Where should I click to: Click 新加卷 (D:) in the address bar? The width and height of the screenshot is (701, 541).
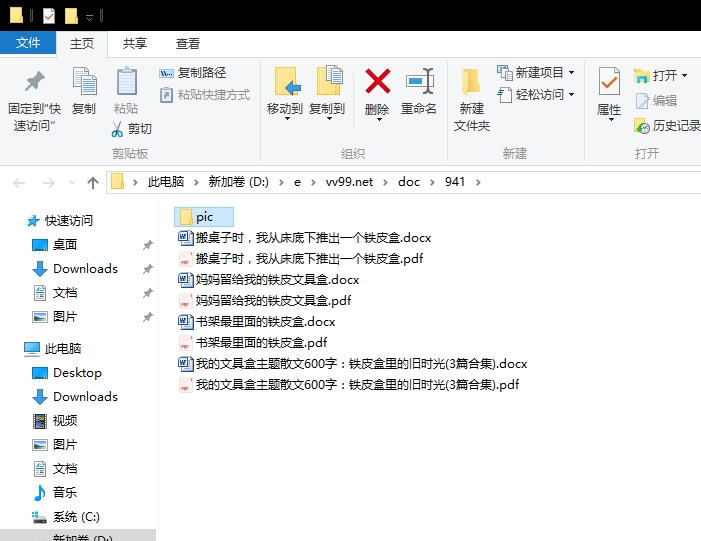click(238, 182)
